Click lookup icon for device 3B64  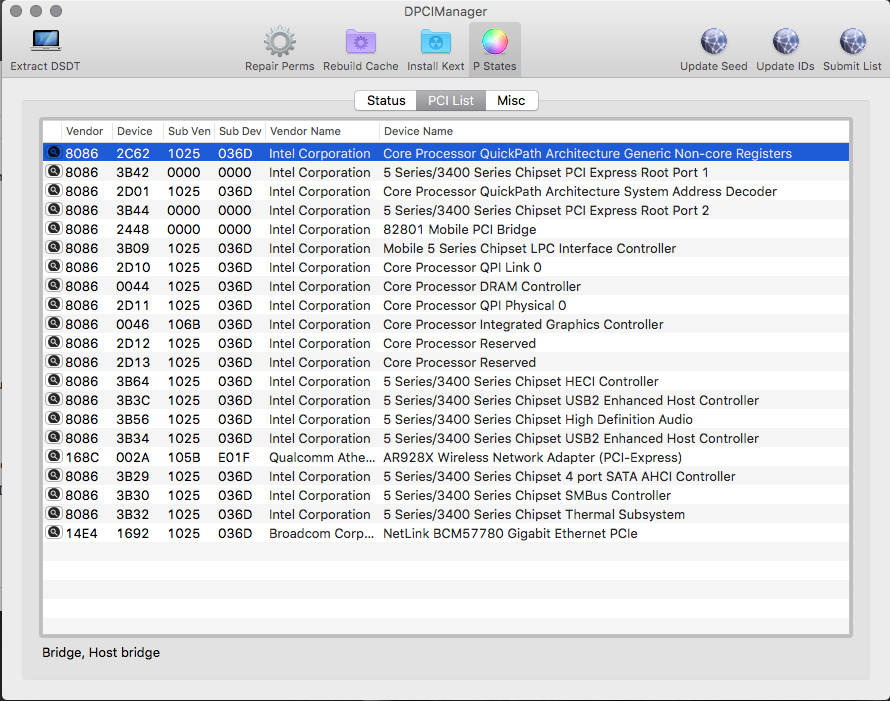tap(53, 380)
